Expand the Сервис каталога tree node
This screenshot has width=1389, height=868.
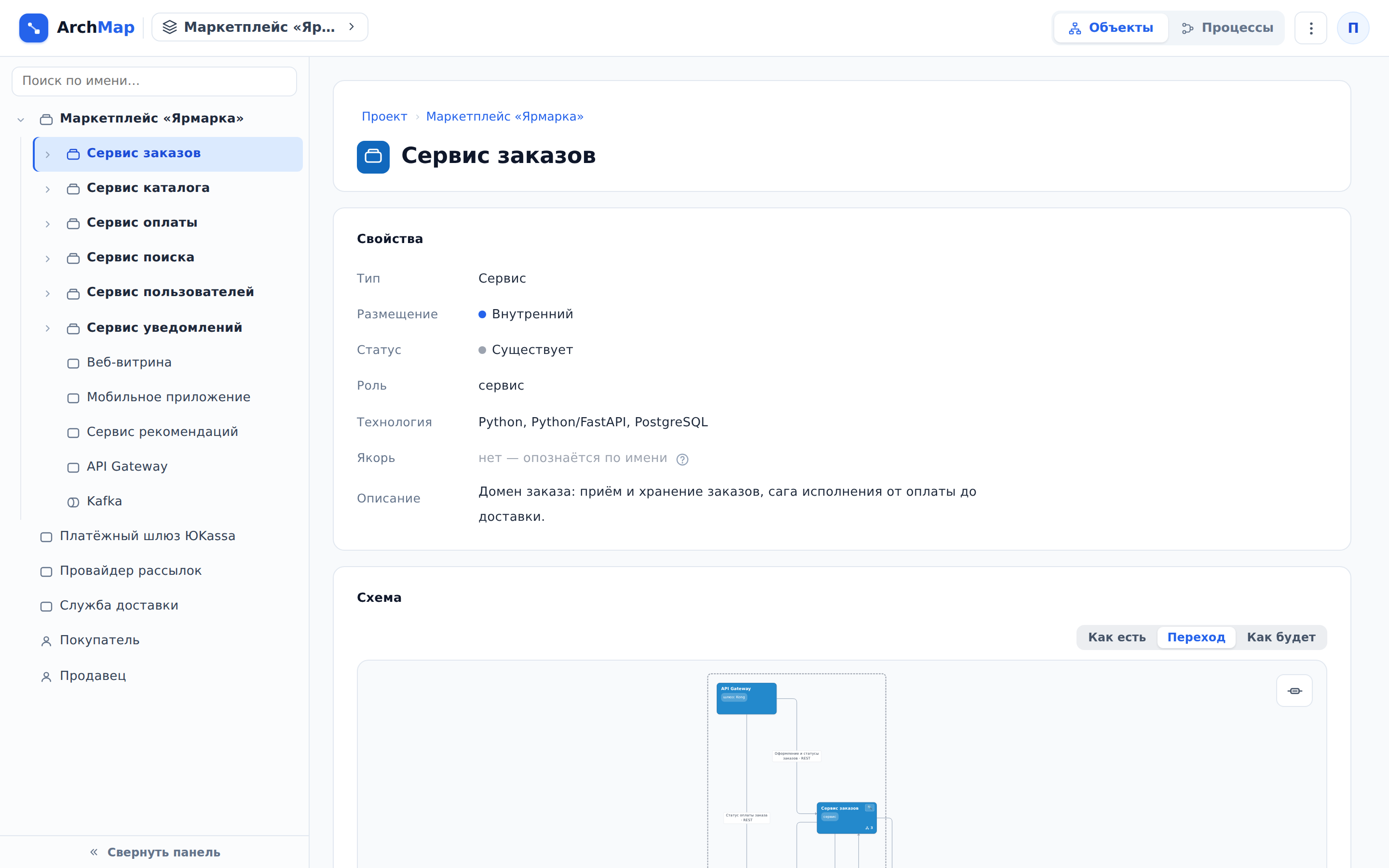[48, 189]
